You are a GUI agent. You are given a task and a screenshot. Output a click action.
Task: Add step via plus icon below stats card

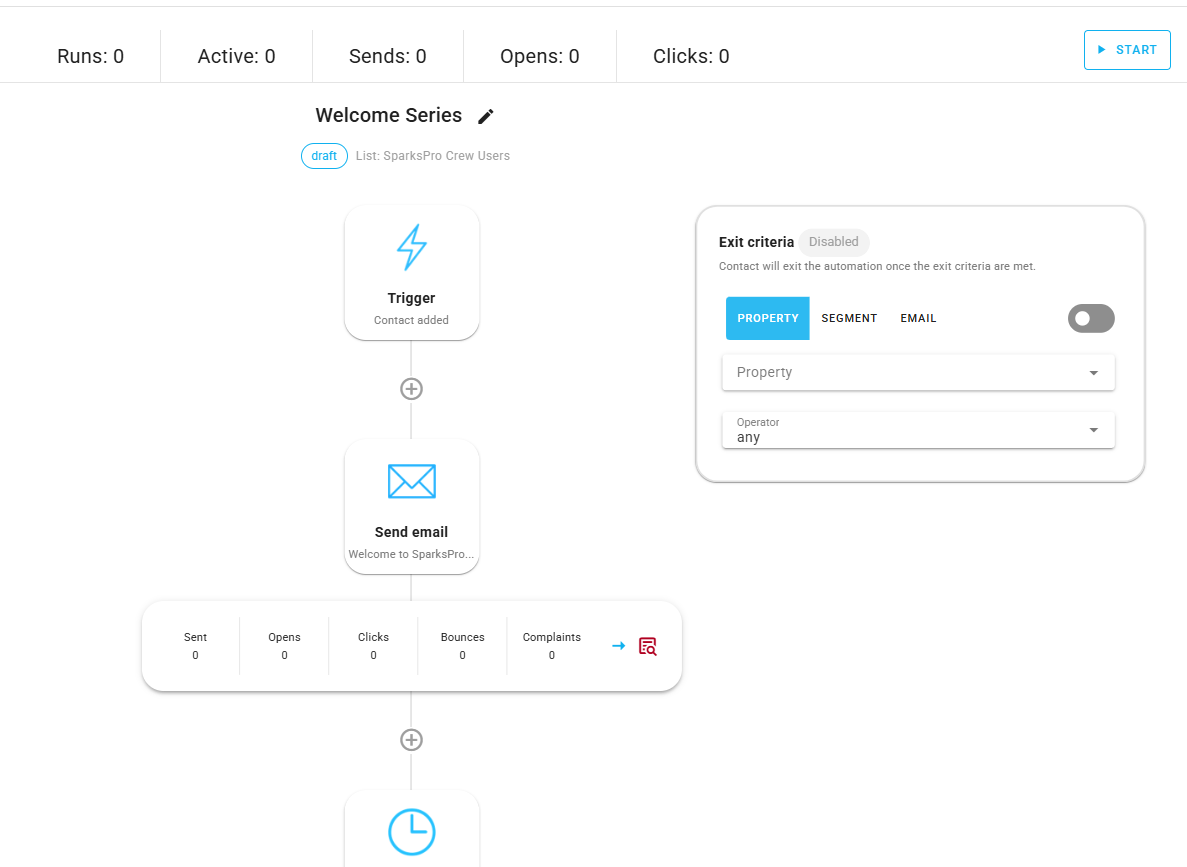(411, 740)
